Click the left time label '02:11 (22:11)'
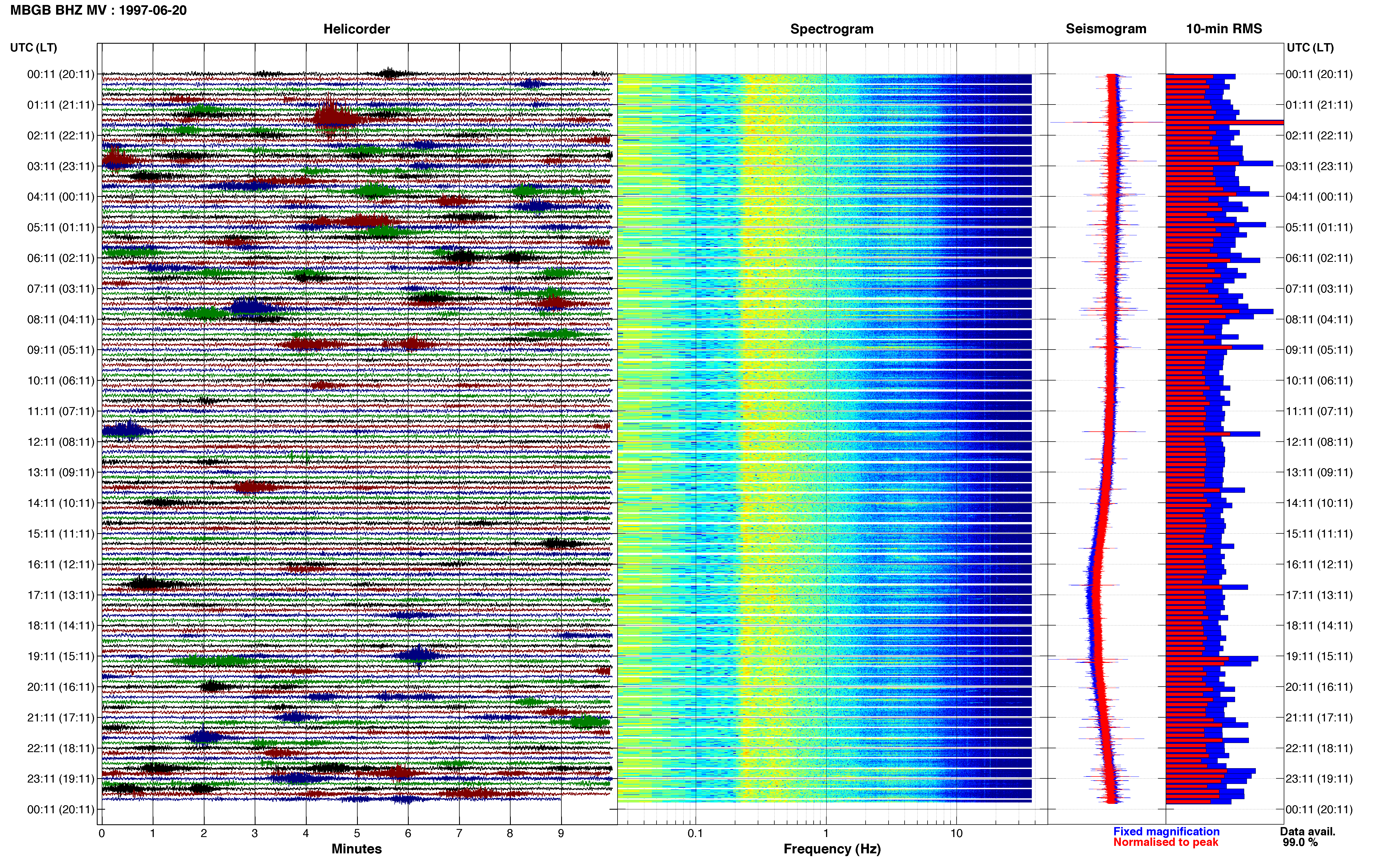 (61, 135)
